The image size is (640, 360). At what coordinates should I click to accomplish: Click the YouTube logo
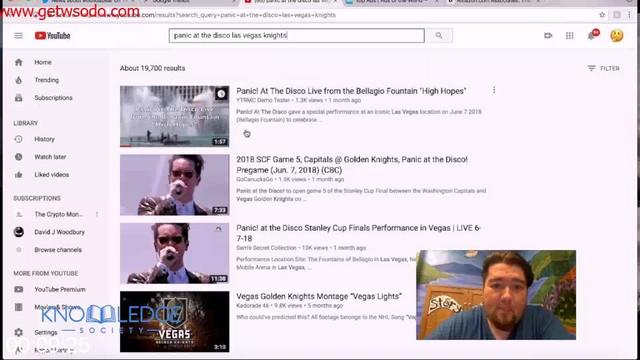click(x=52, y=36)
